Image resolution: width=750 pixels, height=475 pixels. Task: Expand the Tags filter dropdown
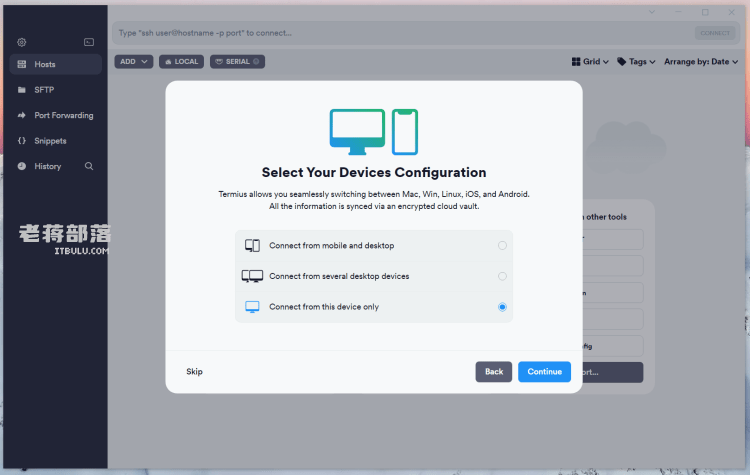(x=636, y=62)
